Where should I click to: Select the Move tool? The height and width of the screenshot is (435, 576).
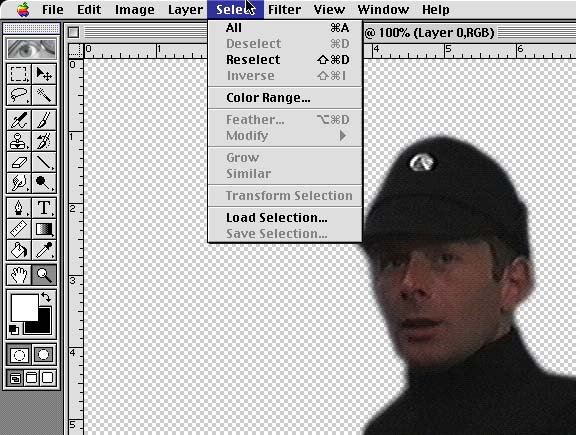[44, 74]
